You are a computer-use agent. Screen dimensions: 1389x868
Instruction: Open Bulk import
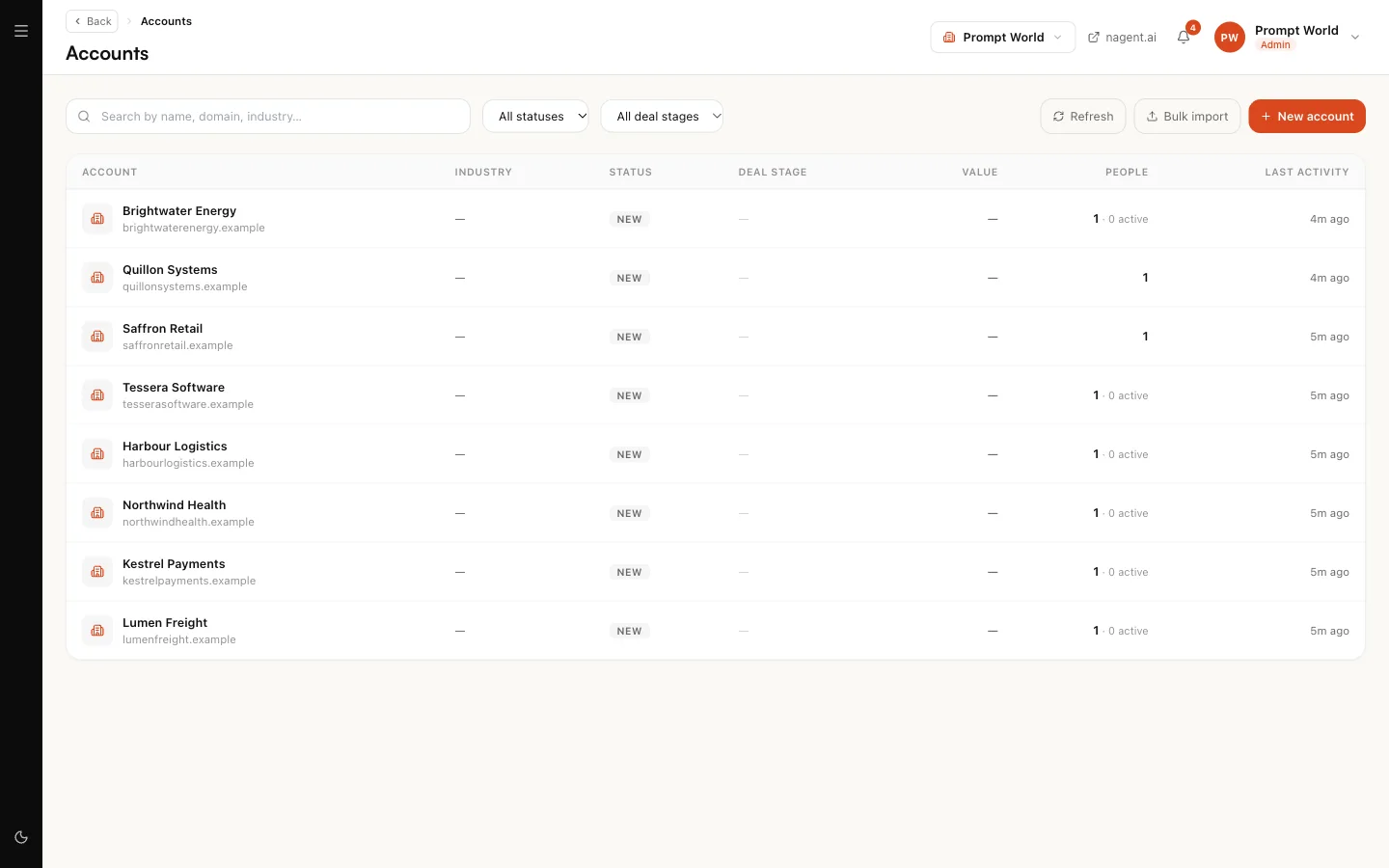tap(1187, 117)
